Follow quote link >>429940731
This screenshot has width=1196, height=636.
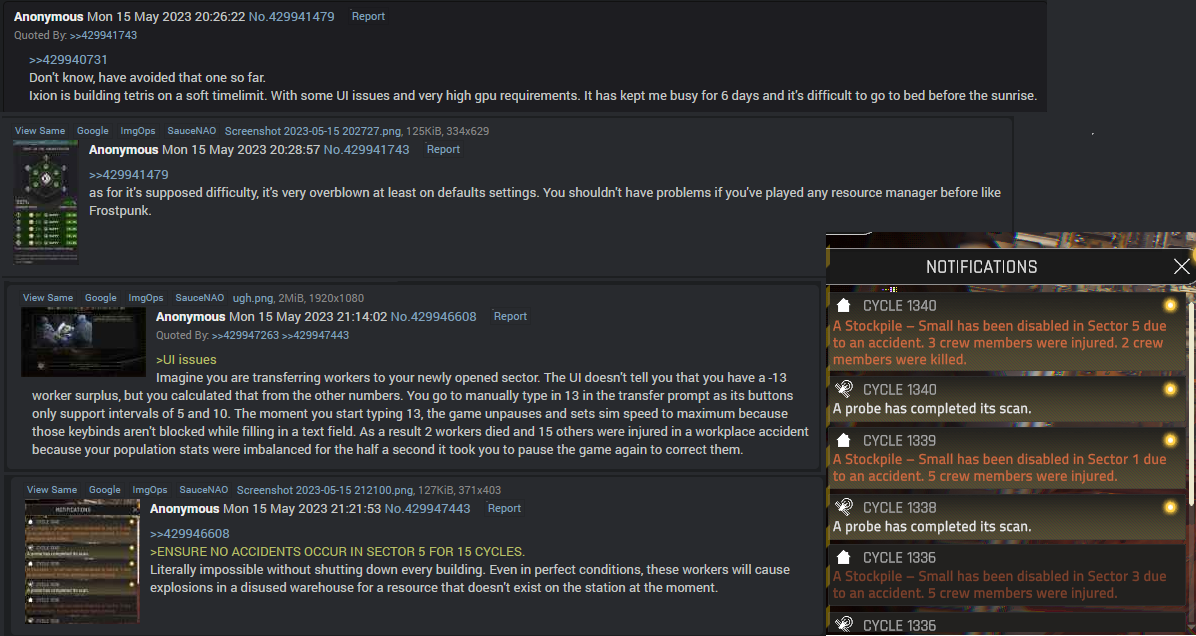click(x=68, y=59)
